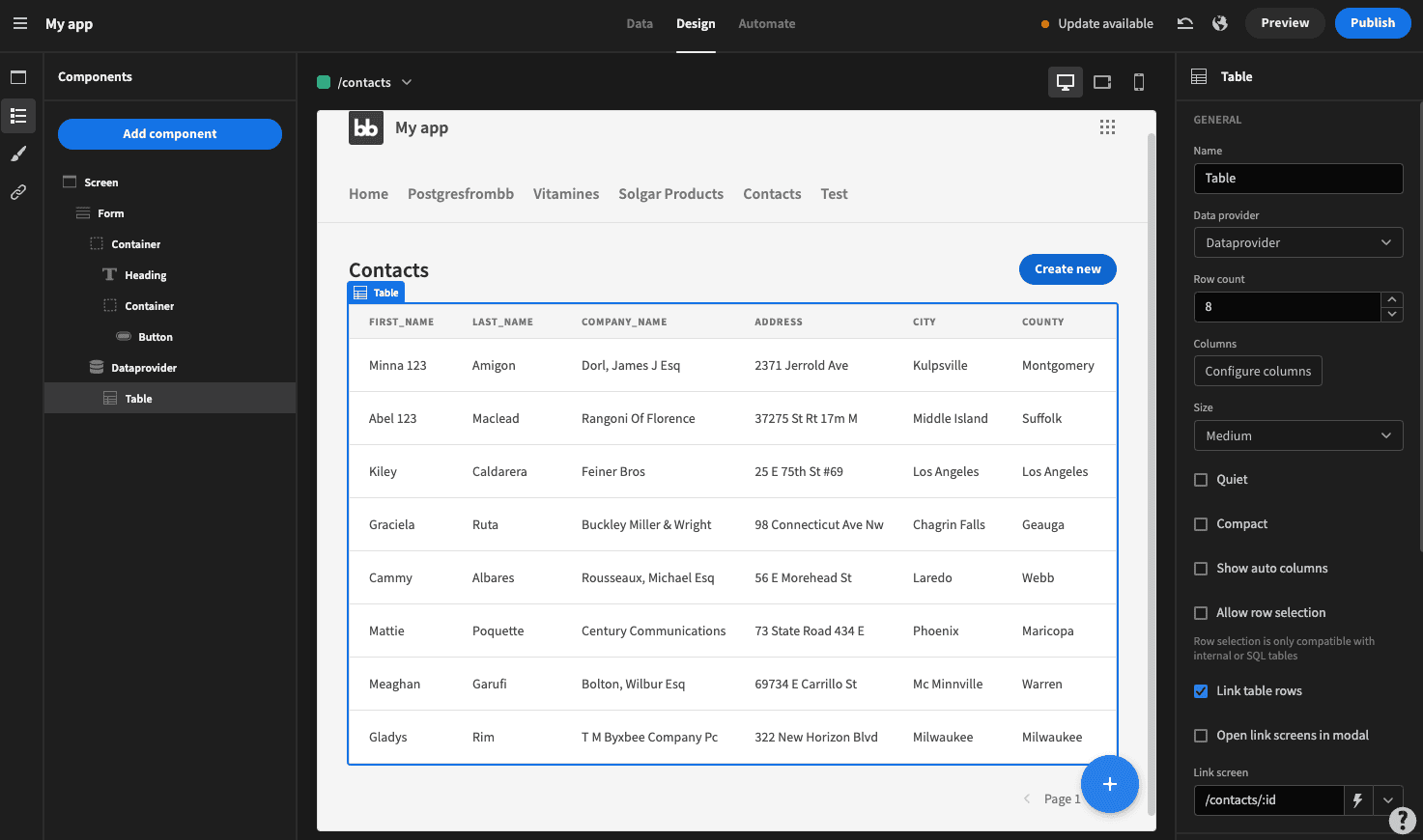The image size is (1423, 840).
Task: Enable Open link screens in modal
Action: pos(1201,736)
